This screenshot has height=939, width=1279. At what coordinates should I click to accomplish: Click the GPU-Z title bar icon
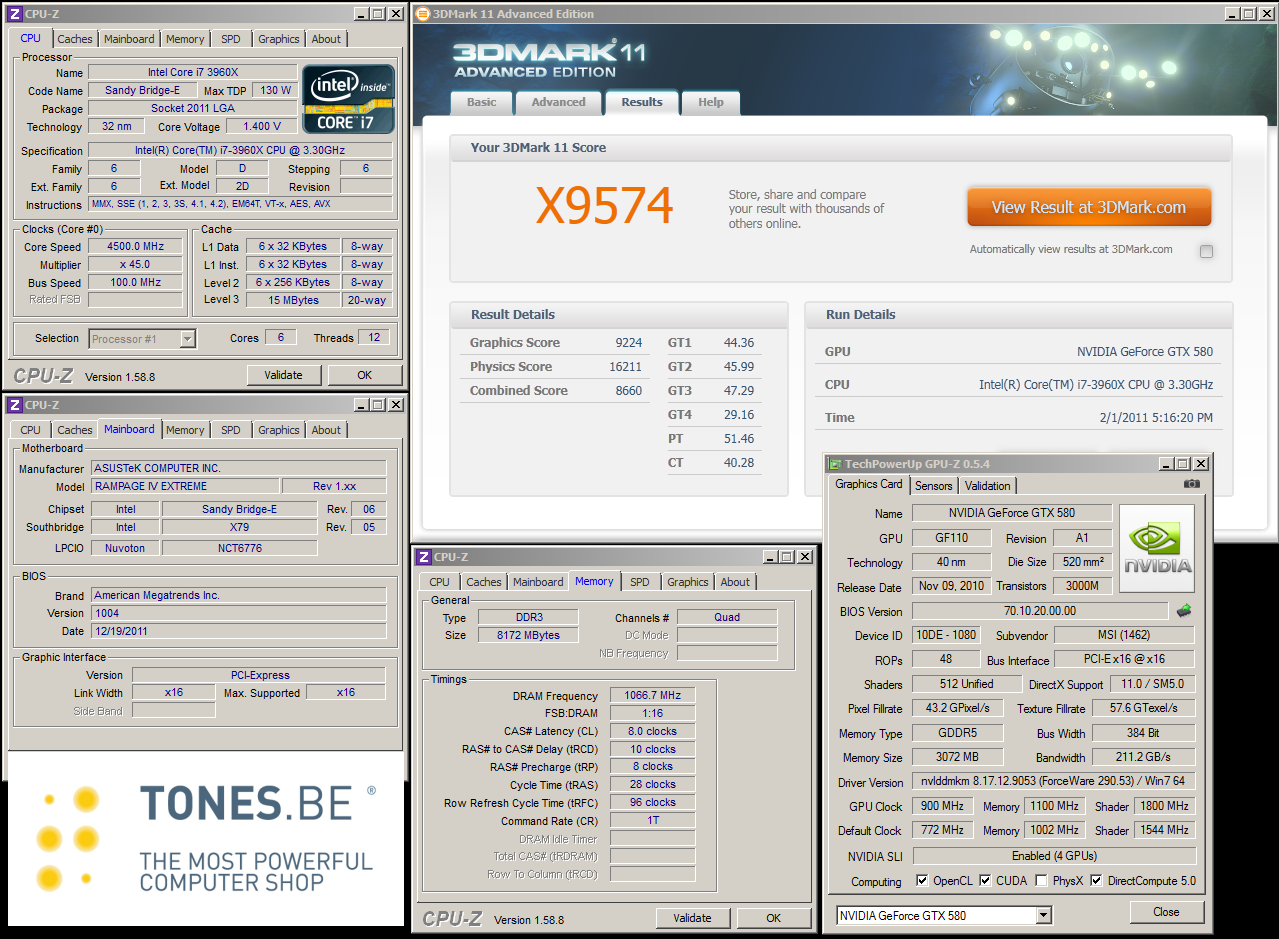point(836,464)
